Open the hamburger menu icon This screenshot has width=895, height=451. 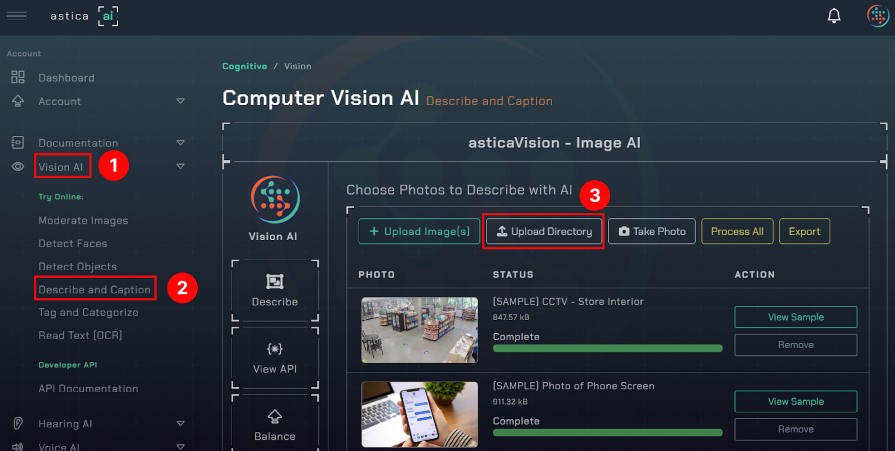[17, 15]
